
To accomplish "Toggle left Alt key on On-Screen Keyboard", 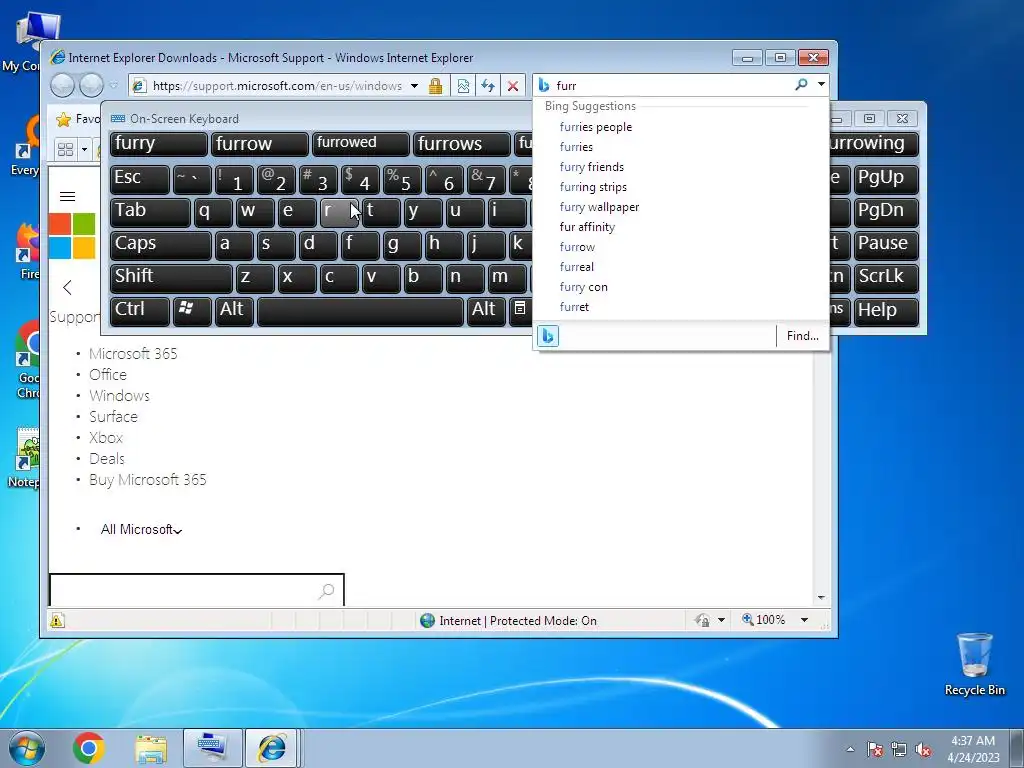I will (x=234, y=310).
